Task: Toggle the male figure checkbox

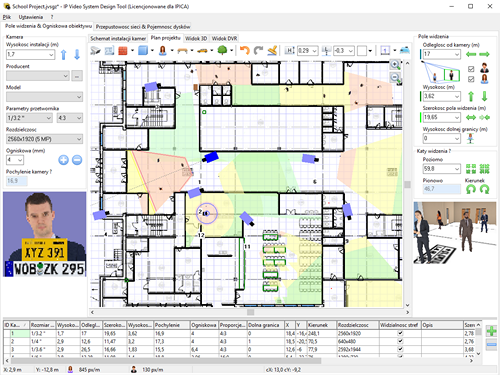Action: point(471,69)
